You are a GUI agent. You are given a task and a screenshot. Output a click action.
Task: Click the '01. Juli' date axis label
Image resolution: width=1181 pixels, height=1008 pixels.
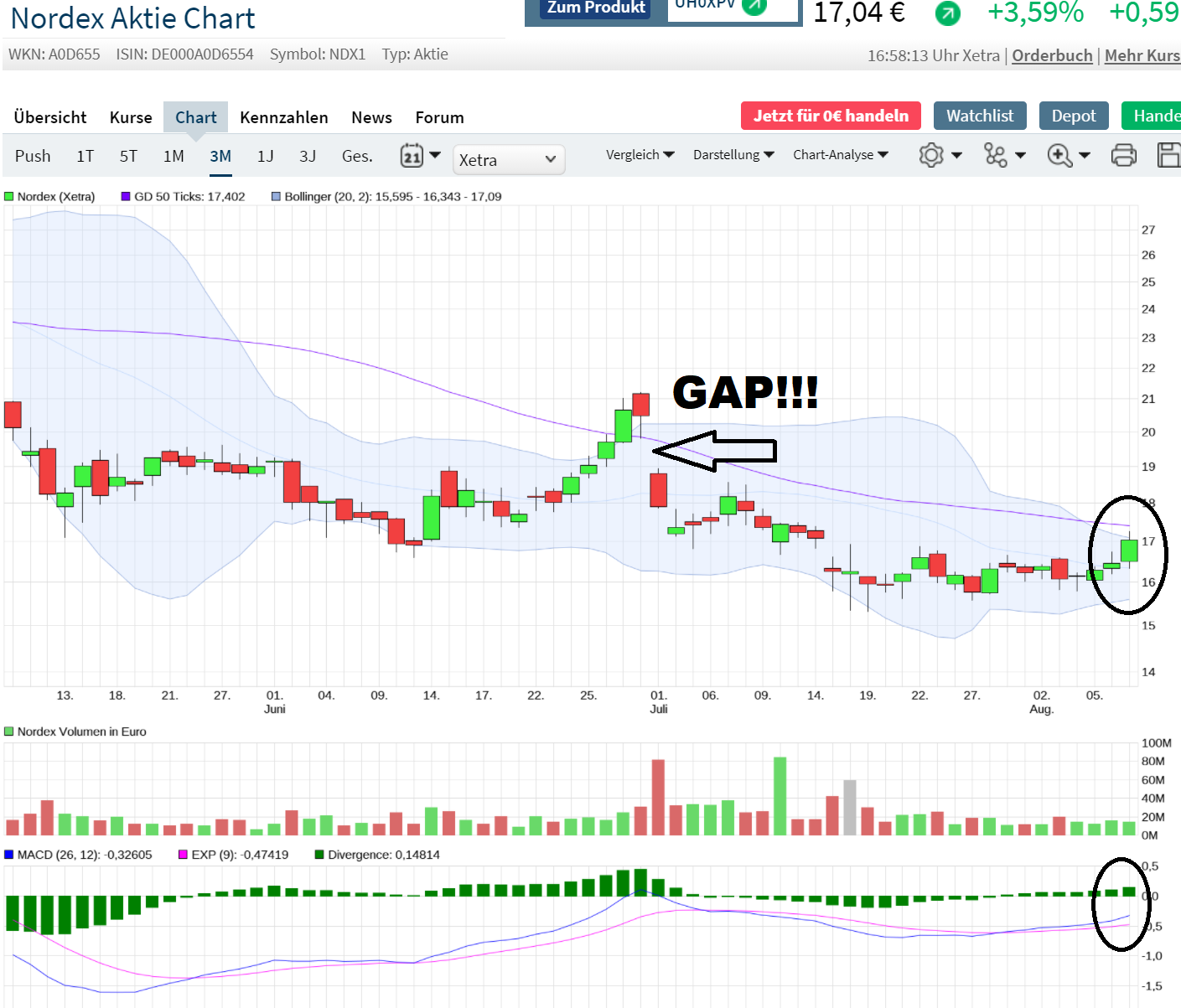tap(659, 702)
